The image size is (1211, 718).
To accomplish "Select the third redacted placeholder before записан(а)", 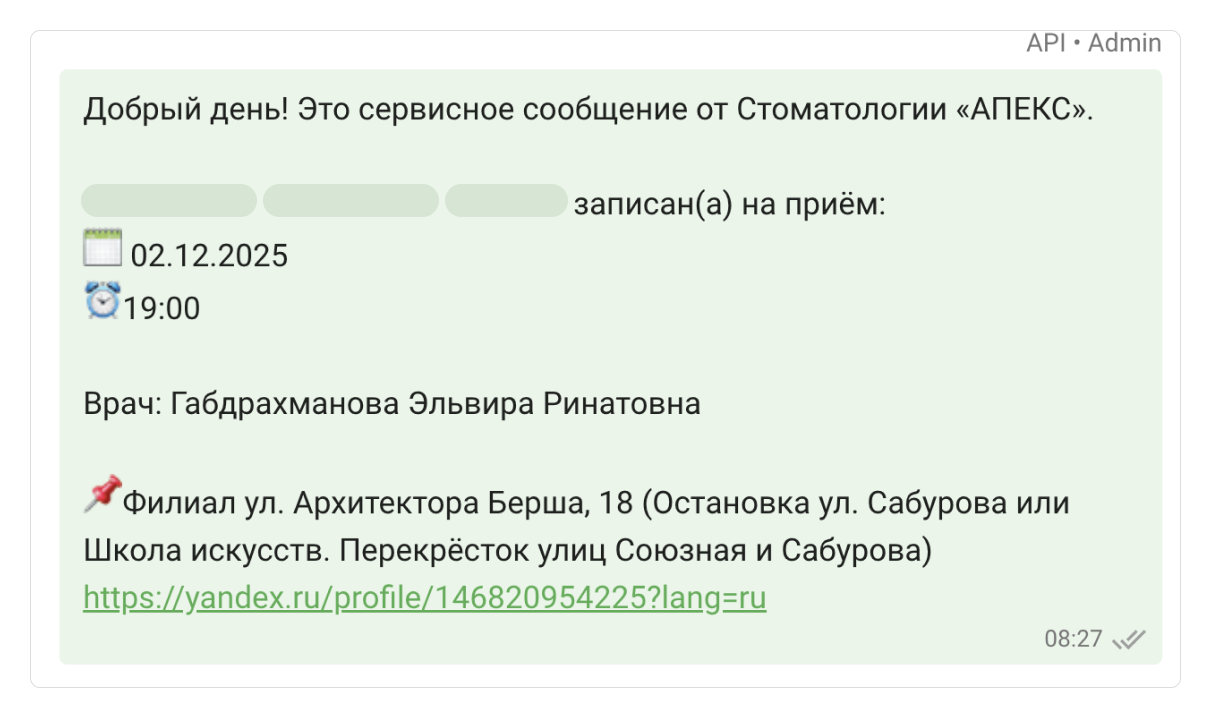I will pyautogui.click(x=505, y=201).
